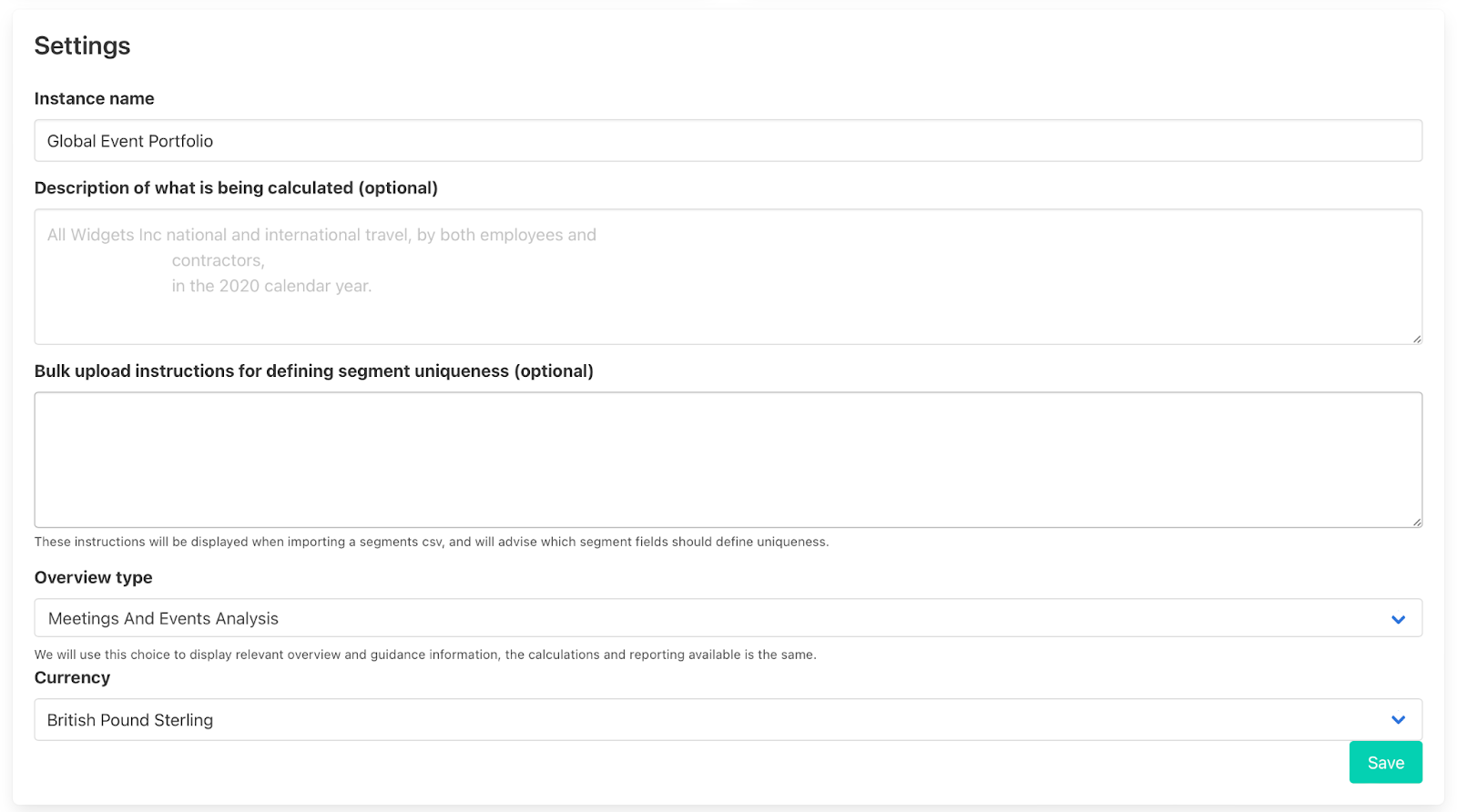Click the segments csv import helper text

coord(432,542)
